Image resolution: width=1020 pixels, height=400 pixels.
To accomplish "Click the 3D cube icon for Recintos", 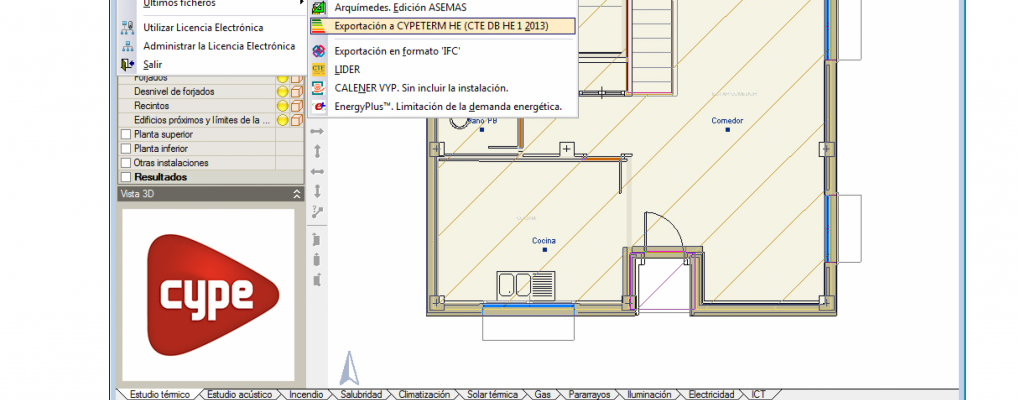I will pos(297,106).
